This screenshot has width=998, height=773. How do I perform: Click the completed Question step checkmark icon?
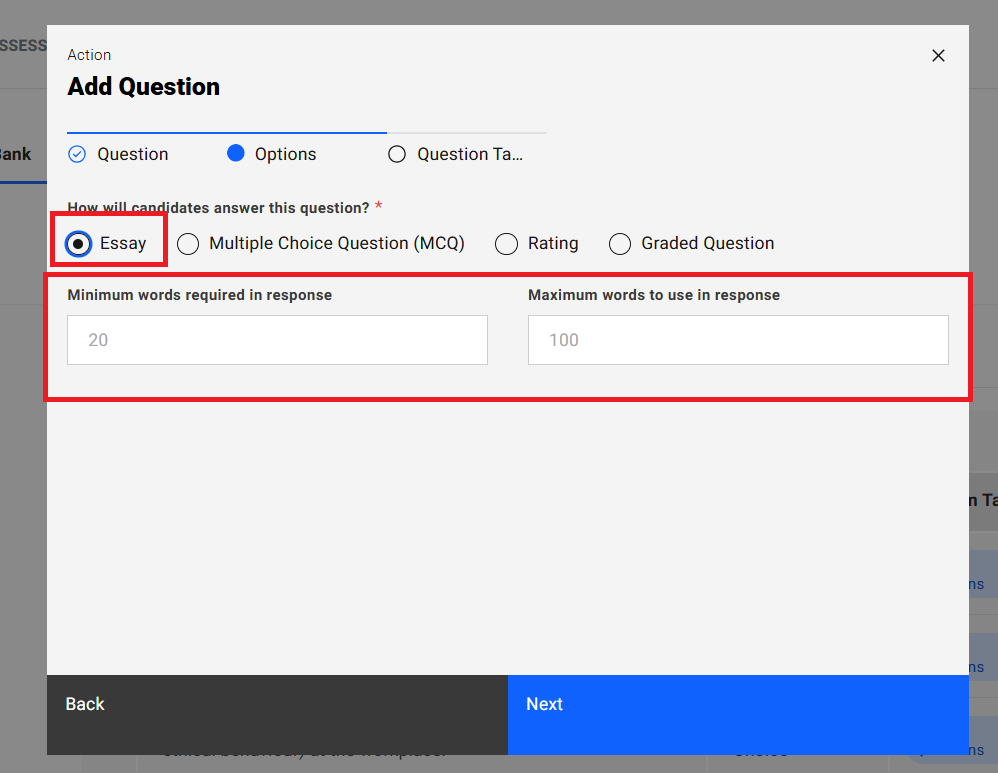click(77, 154)
